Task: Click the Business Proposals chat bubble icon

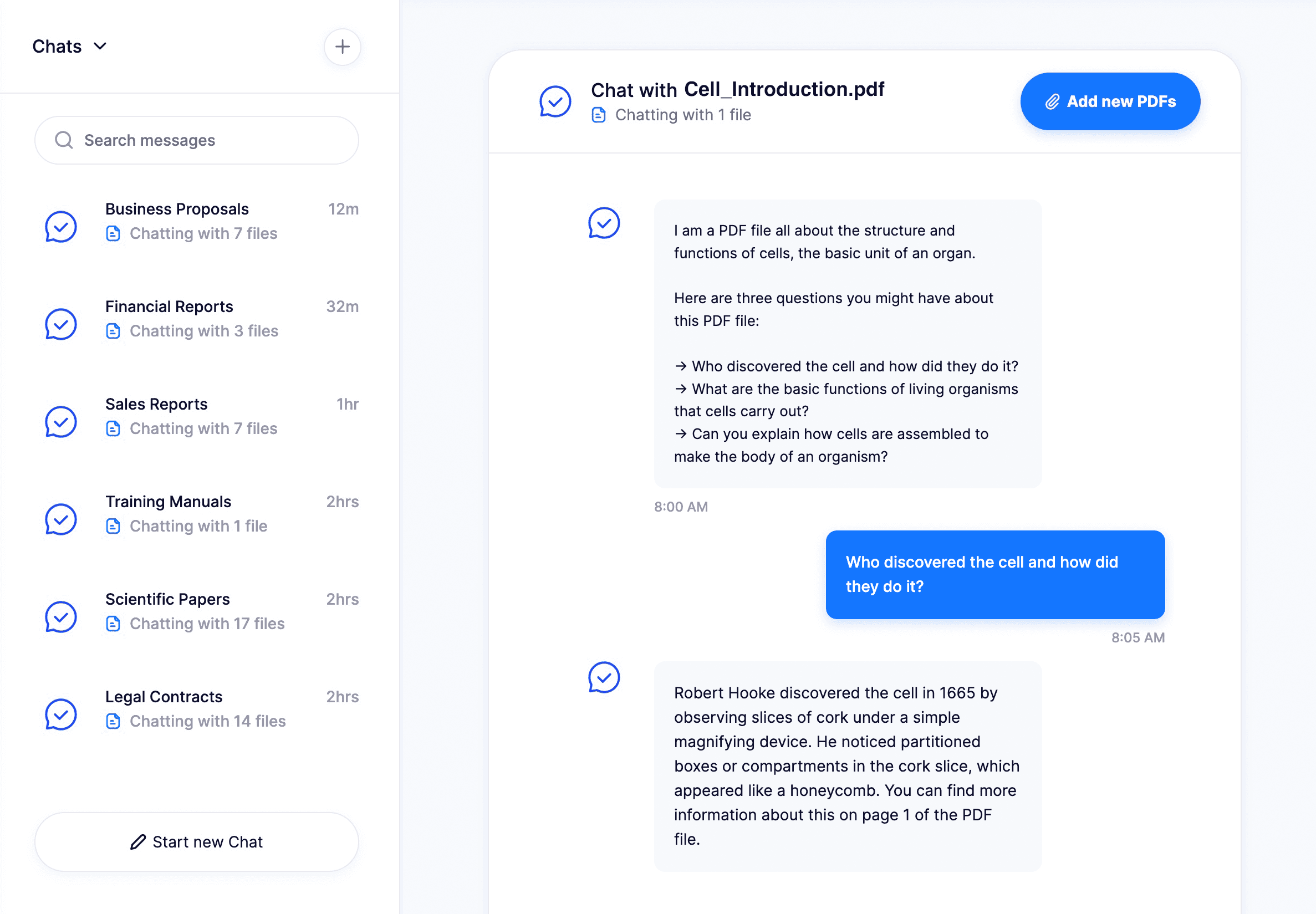Action: 61,227
